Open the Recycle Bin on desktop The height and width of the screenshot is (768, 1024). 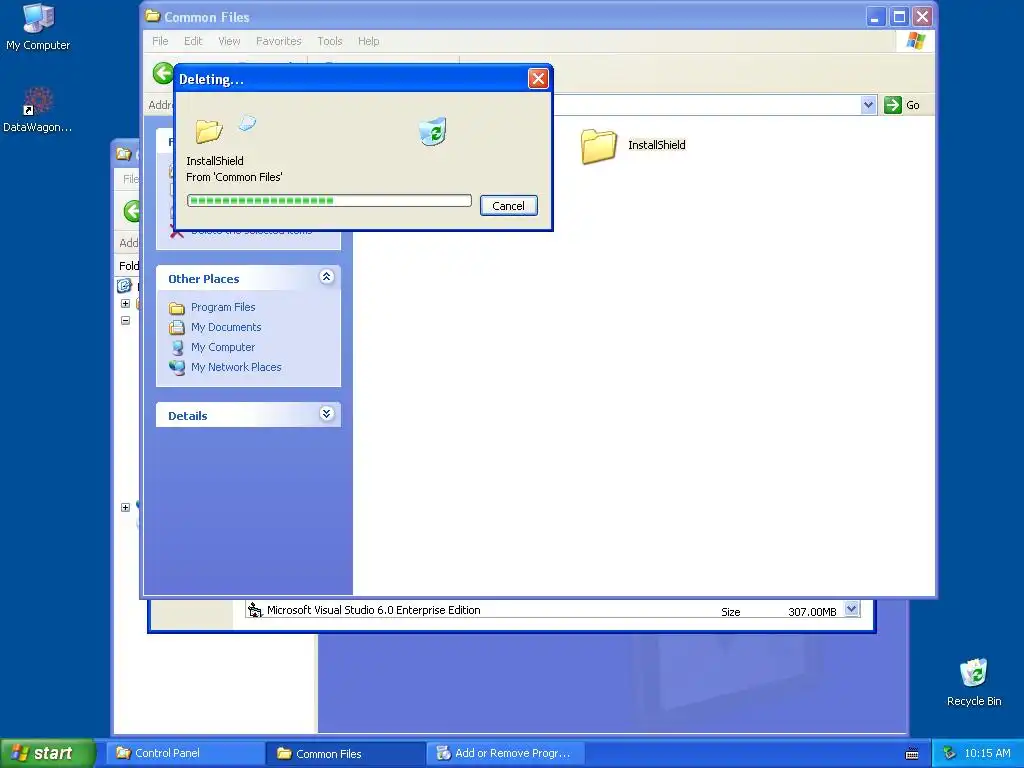[x=974, y=682]
